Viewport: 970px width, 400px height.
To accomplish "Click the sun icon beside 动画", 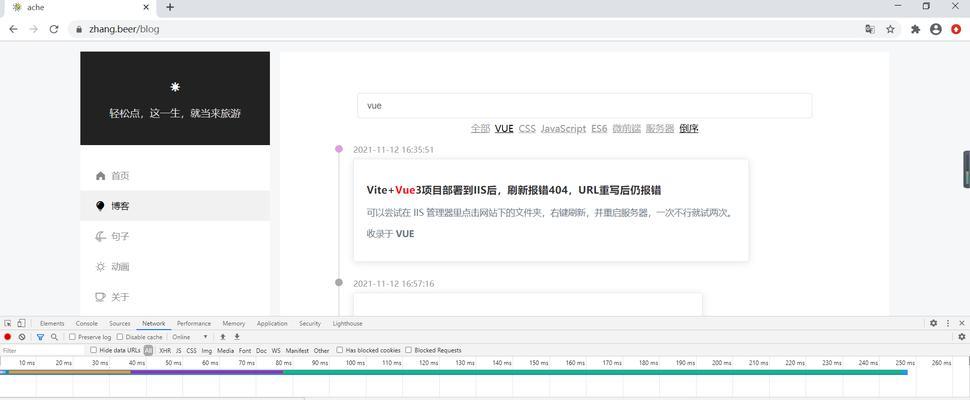I will pyautogui.click(x=100, y=266).
